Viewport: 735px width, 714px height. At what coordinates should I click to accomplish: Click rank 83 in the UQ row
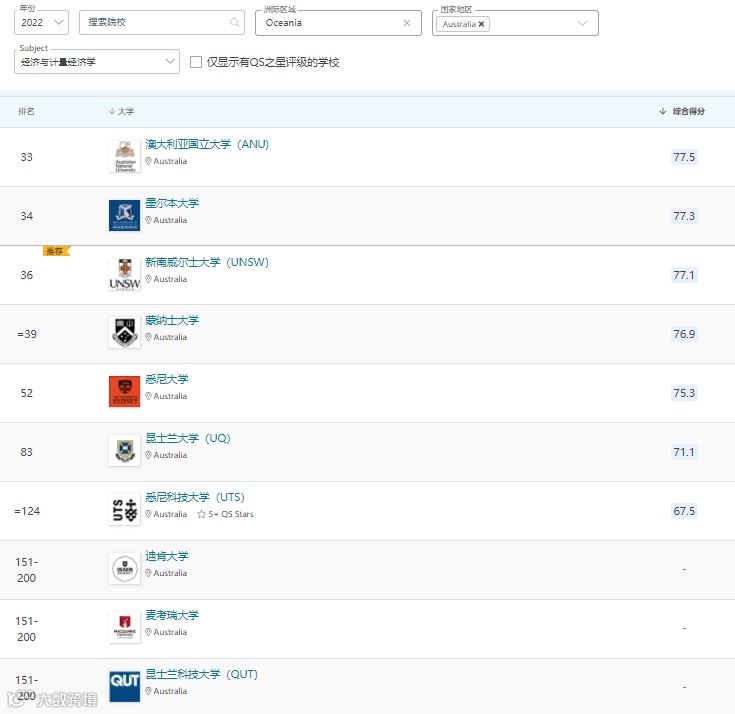pyautogui.click(x=26, y=452)
